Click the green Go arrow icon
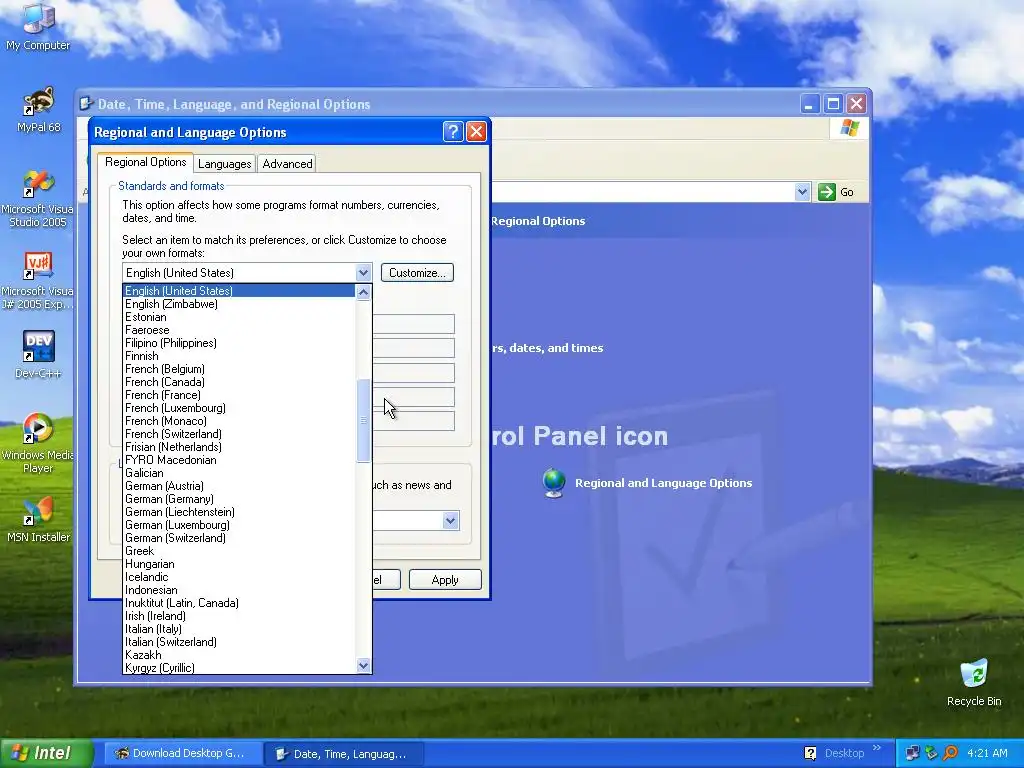1024x768 pixels. [827, 192]
